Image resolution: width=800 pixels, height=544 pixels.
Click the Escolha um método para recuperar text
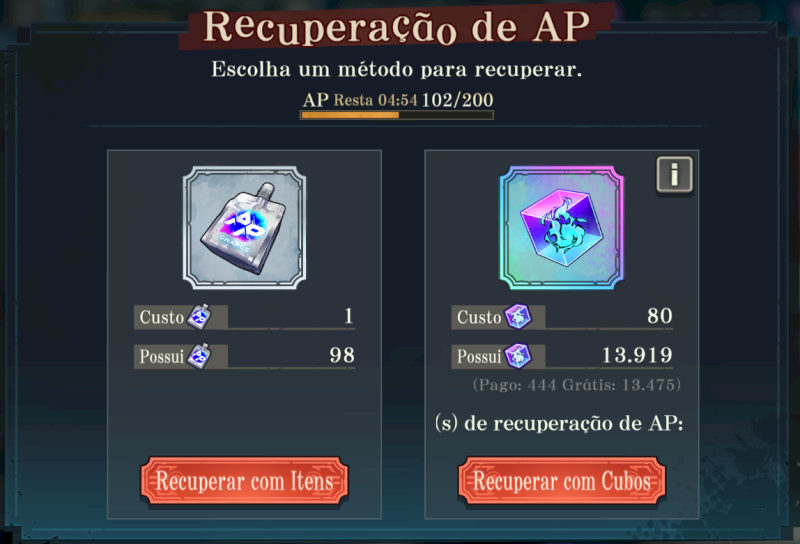coord(396,69)
